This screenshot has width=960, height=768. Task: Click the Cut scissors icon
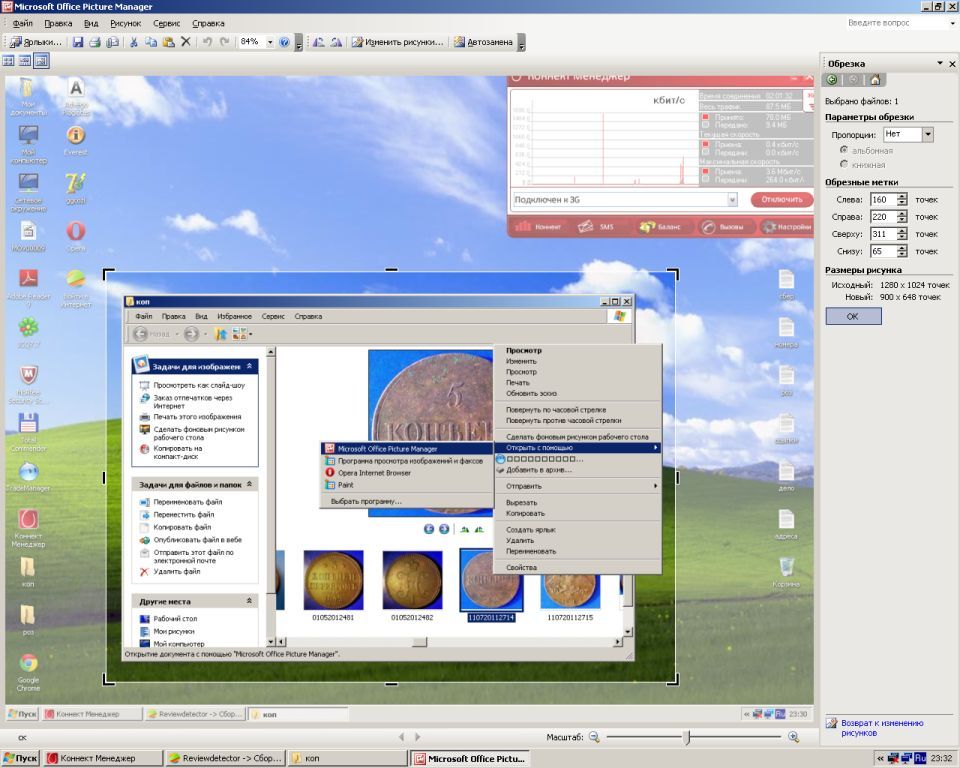(x=133, y=42)
